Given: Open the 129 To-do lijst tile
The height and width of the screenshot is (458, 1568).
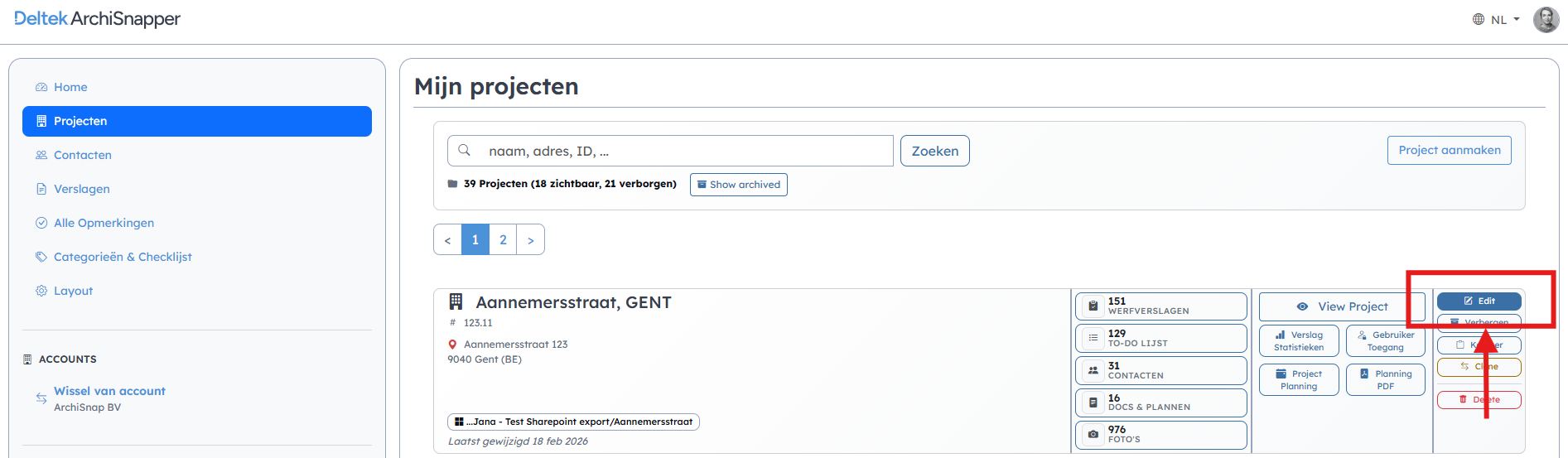Looking at the screenshot, I should coord(1161,338).
